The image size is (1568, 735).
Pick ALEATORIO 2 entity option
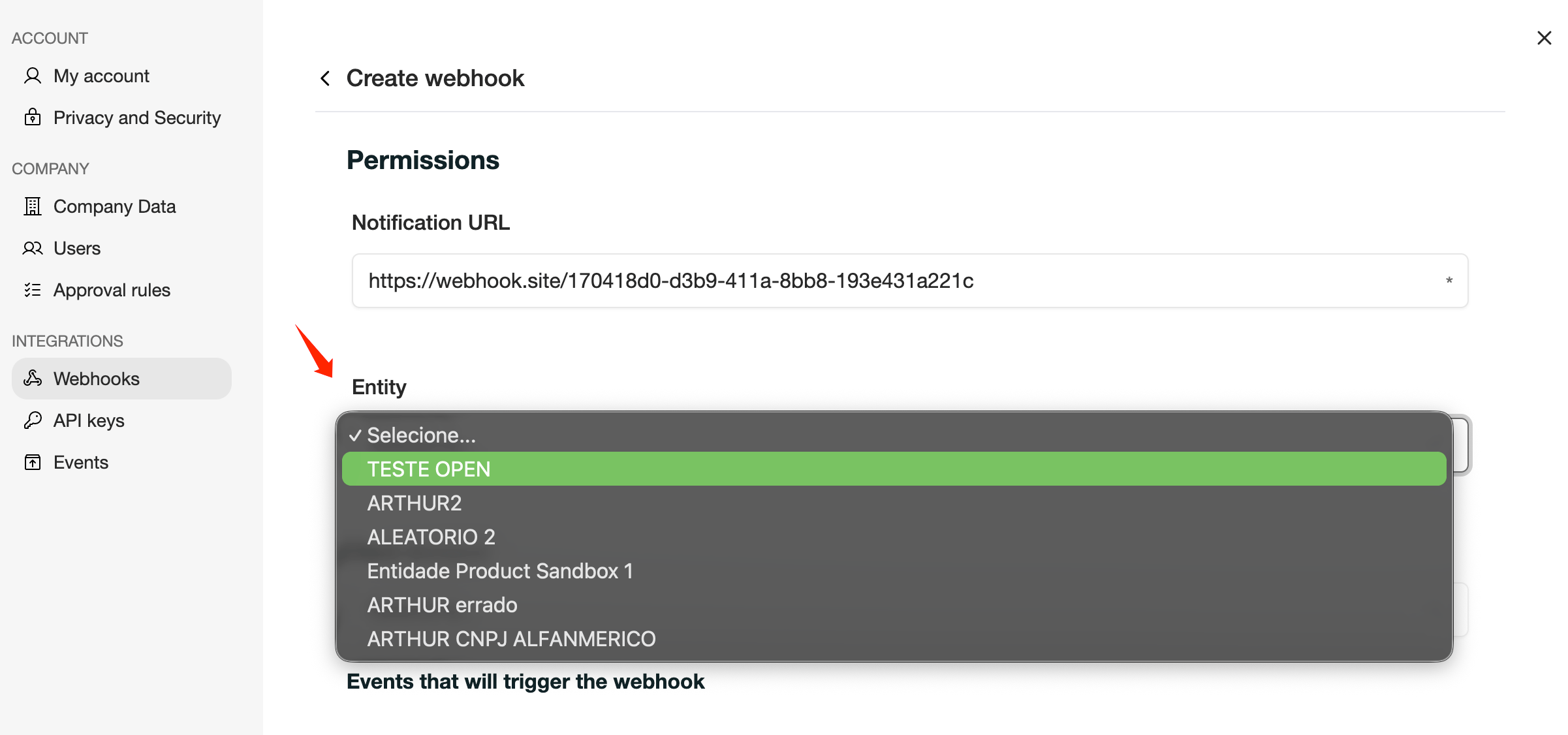(894, 537)
